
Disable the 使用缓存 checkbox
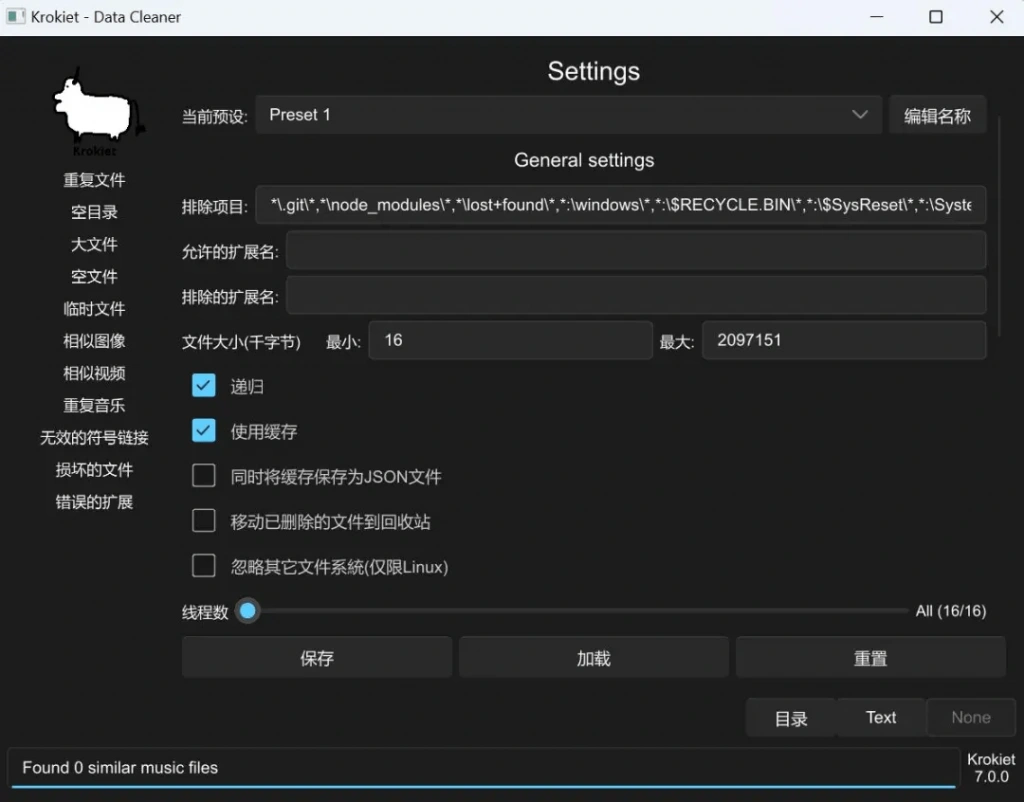(204, 431)
